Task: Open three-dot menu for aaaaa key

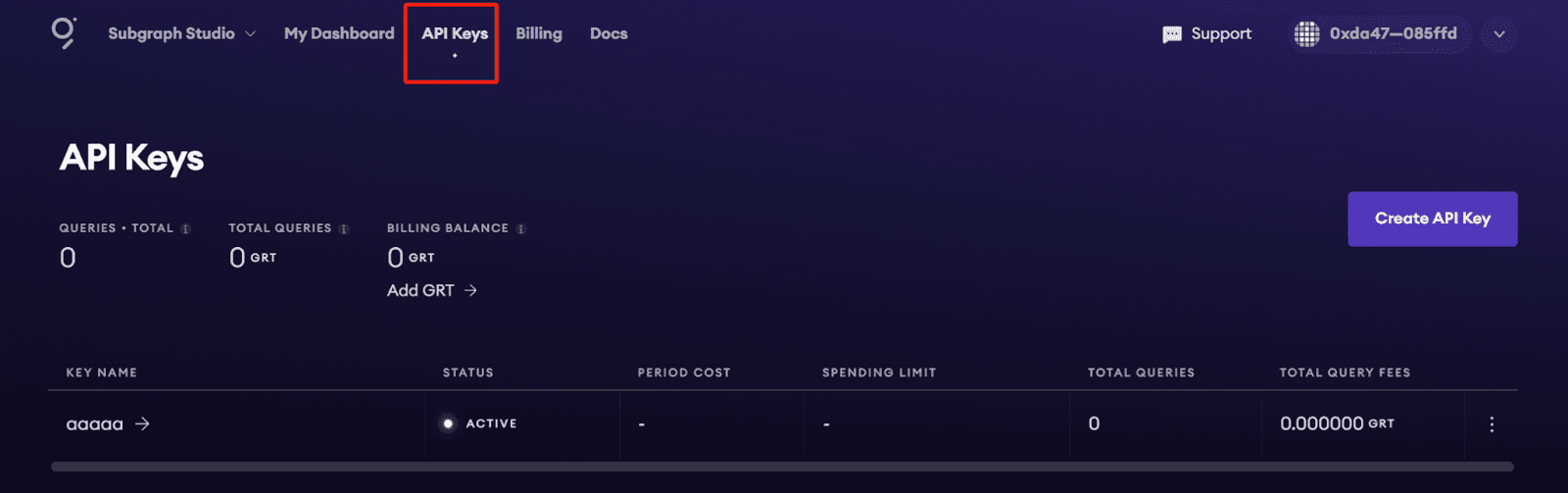Action: (1492, 424)
